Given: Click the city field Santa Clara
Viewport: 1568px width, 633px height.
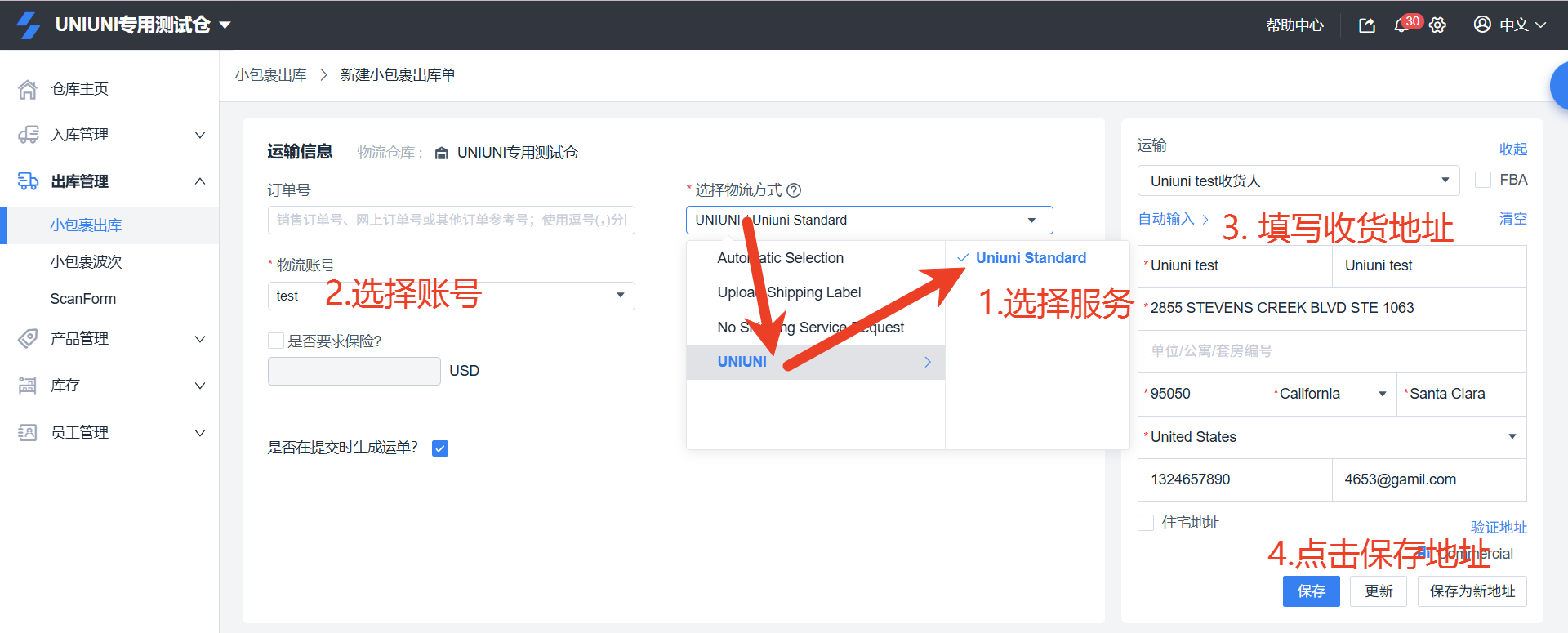Looking at the screenshot, I should pyautogui.click(x=1462, y=394).
